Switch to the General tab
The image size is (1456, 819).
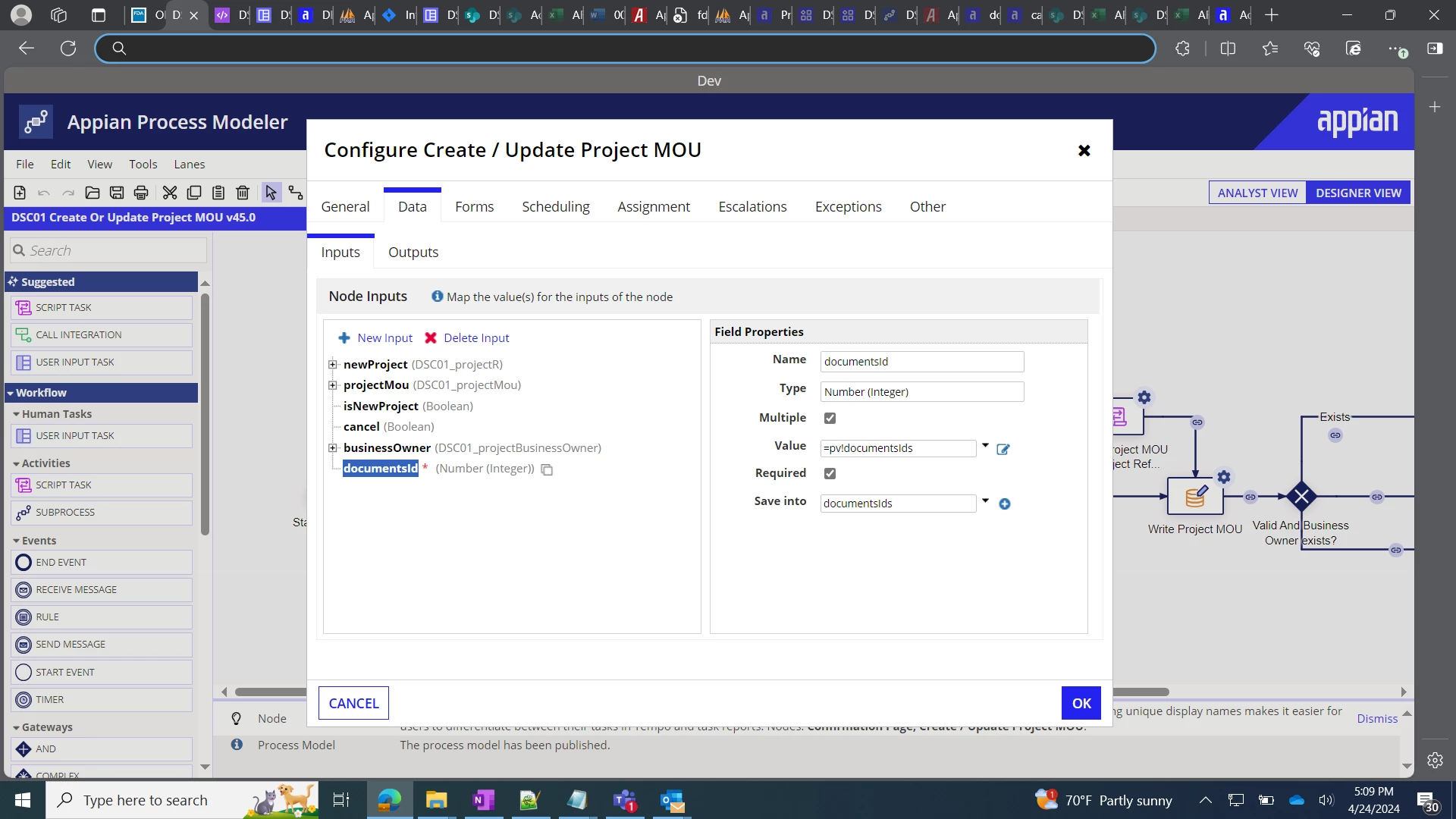click(345, 206)
